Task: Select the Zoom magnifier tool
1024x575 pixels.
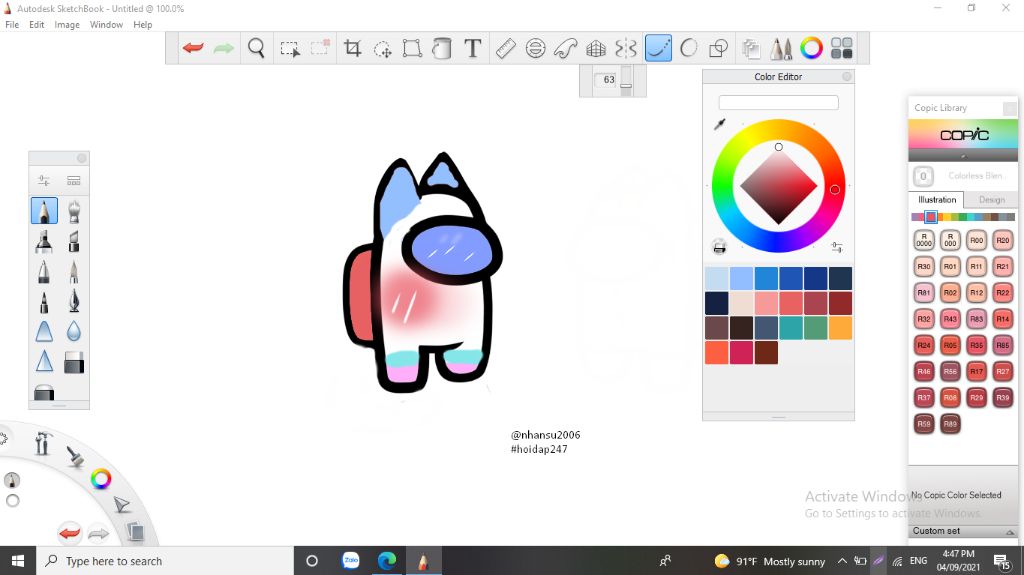Action: tap(256, 48)
